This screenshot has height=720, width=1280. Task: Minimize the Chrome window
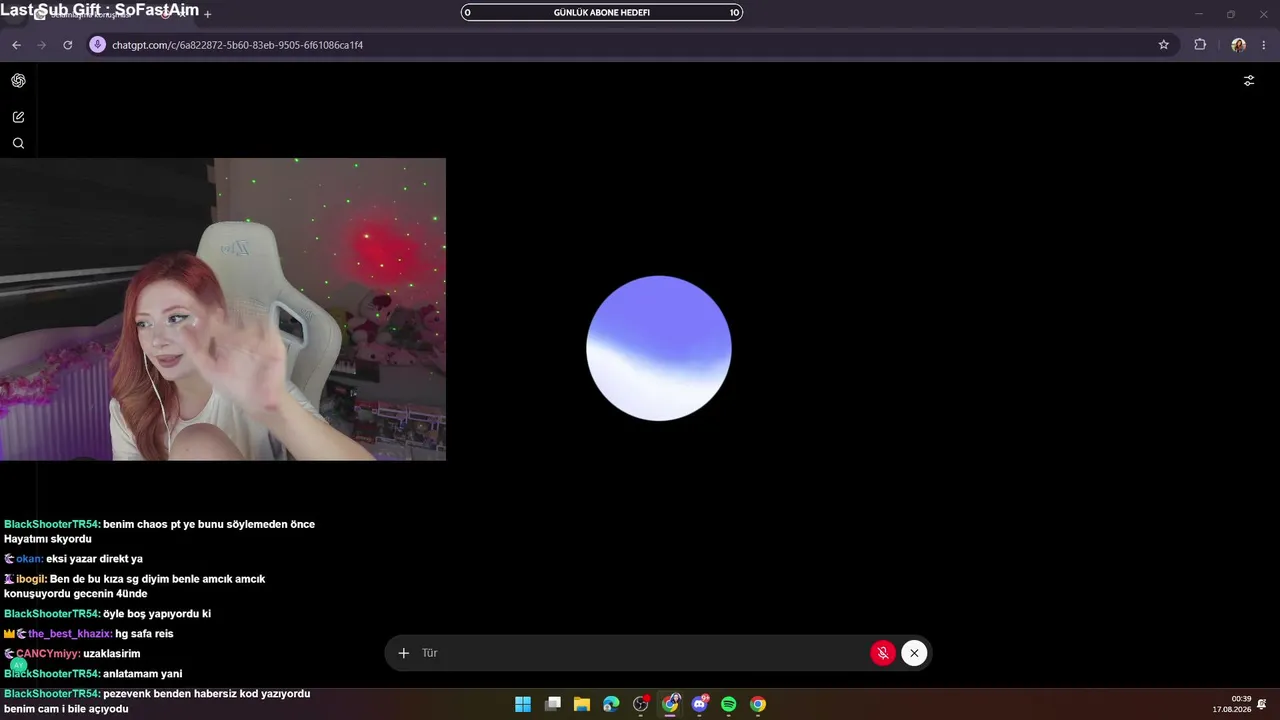tap(1199, 14)
